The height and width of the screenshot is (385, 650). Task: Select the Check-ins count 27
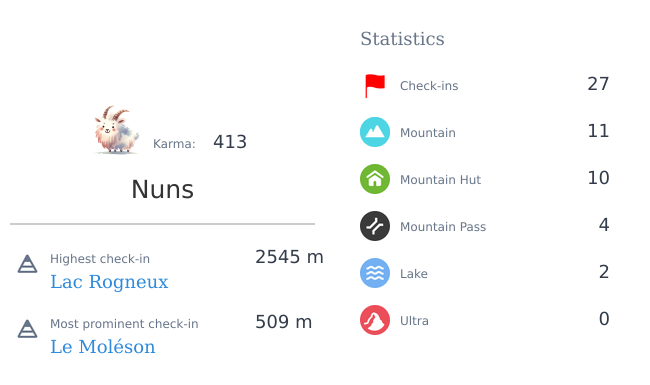(x=598, y=84)
